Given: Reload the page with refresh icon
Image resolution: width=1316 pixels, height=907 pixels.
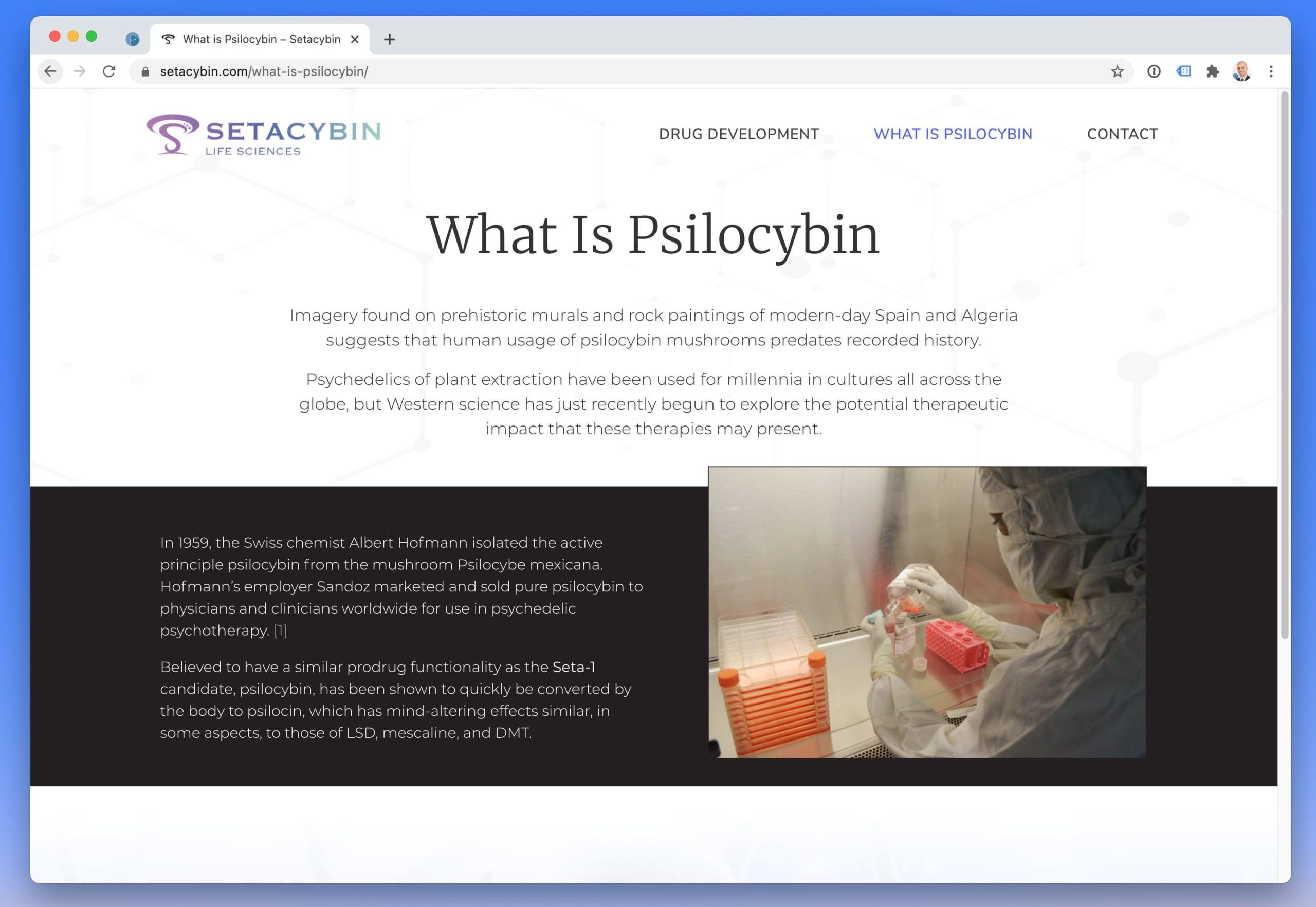Looking at the screenshot, I should [109, 71].
